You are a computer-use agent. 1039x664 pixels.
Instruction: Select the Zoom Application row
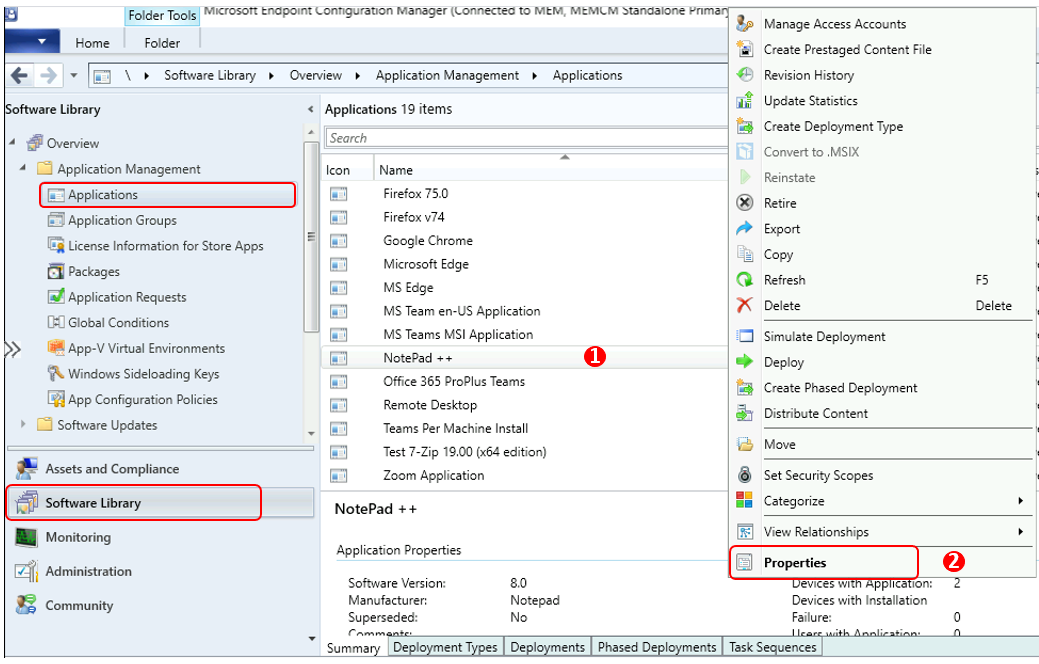pyautogui.click(x=524, y=475)
